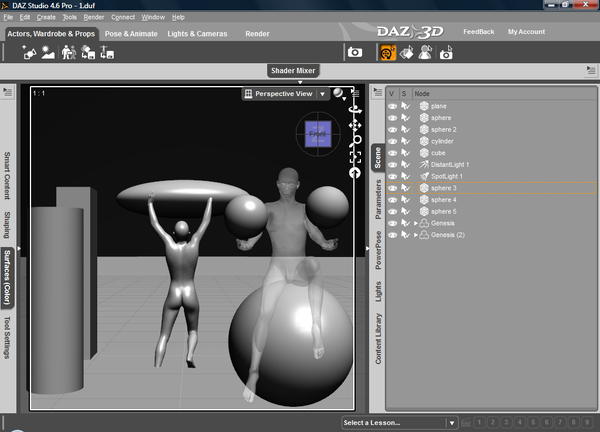The width and height of the screenshot is (600, 432).
Task: Open the Render menu in the menu bar
Action: (94, 17)
